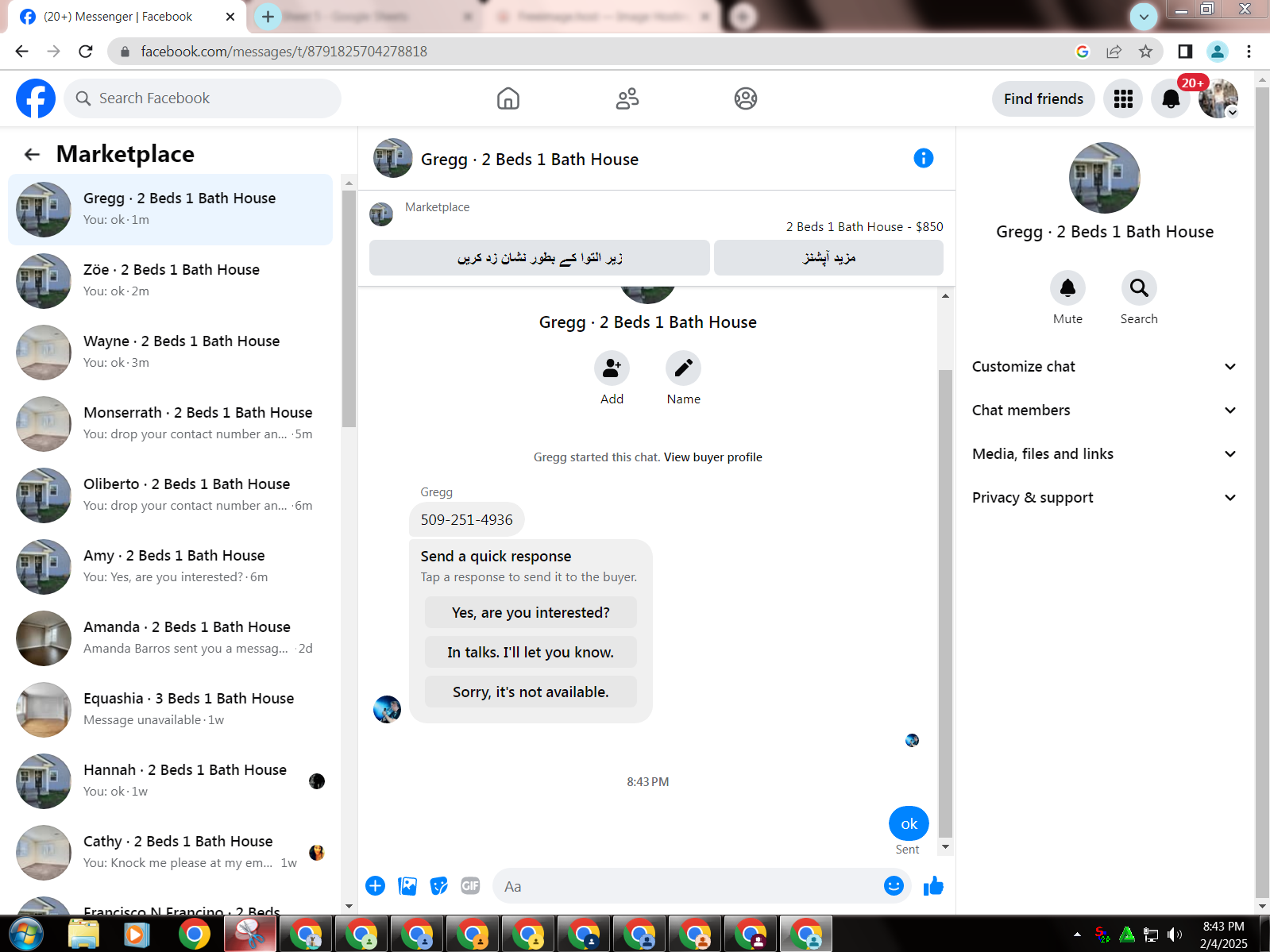Expand Chat members section

[x=1104, y=410]
